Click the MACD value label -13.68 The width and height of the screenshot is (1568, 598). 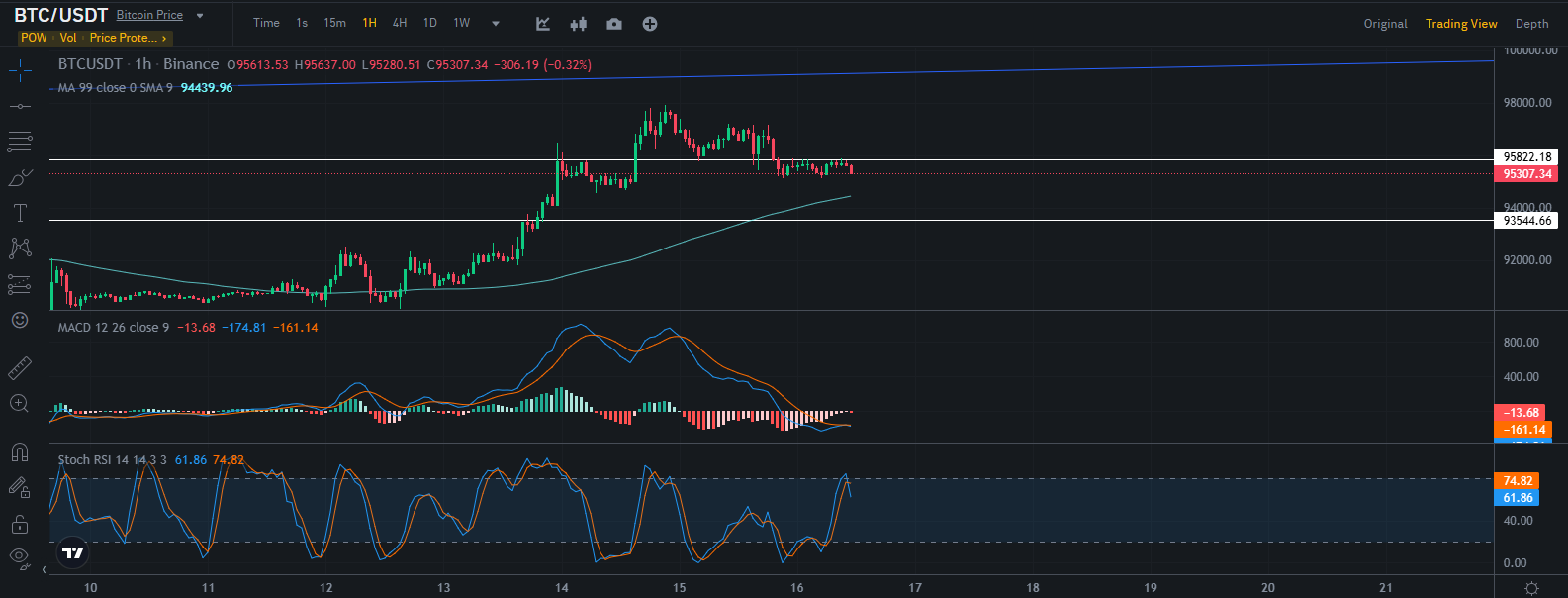(1522, 413)
